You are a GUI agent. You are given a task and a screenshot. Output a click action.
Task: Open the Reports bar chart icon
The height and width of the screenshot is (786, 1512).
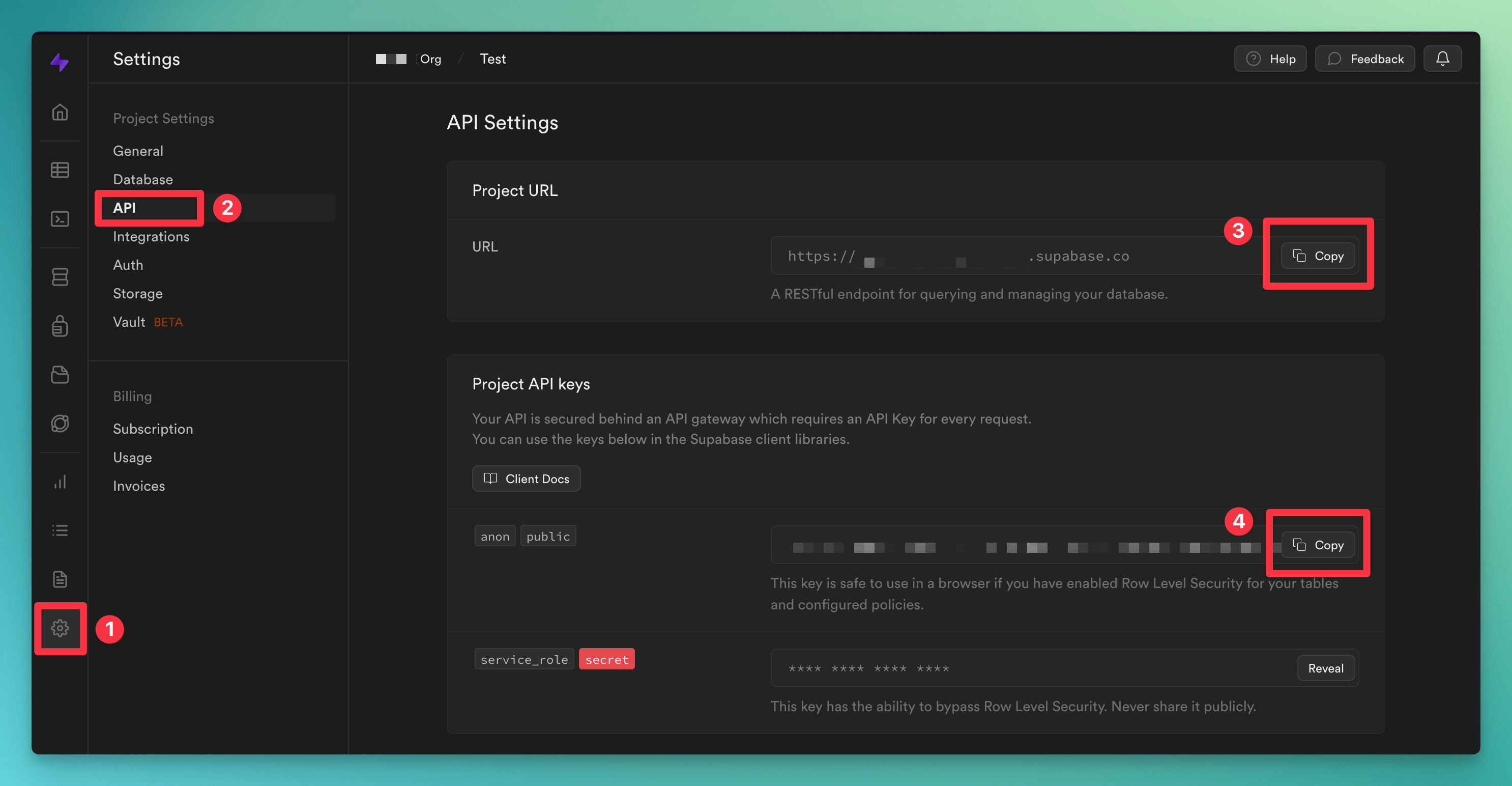pyautogui.click(x=60, y=482)
